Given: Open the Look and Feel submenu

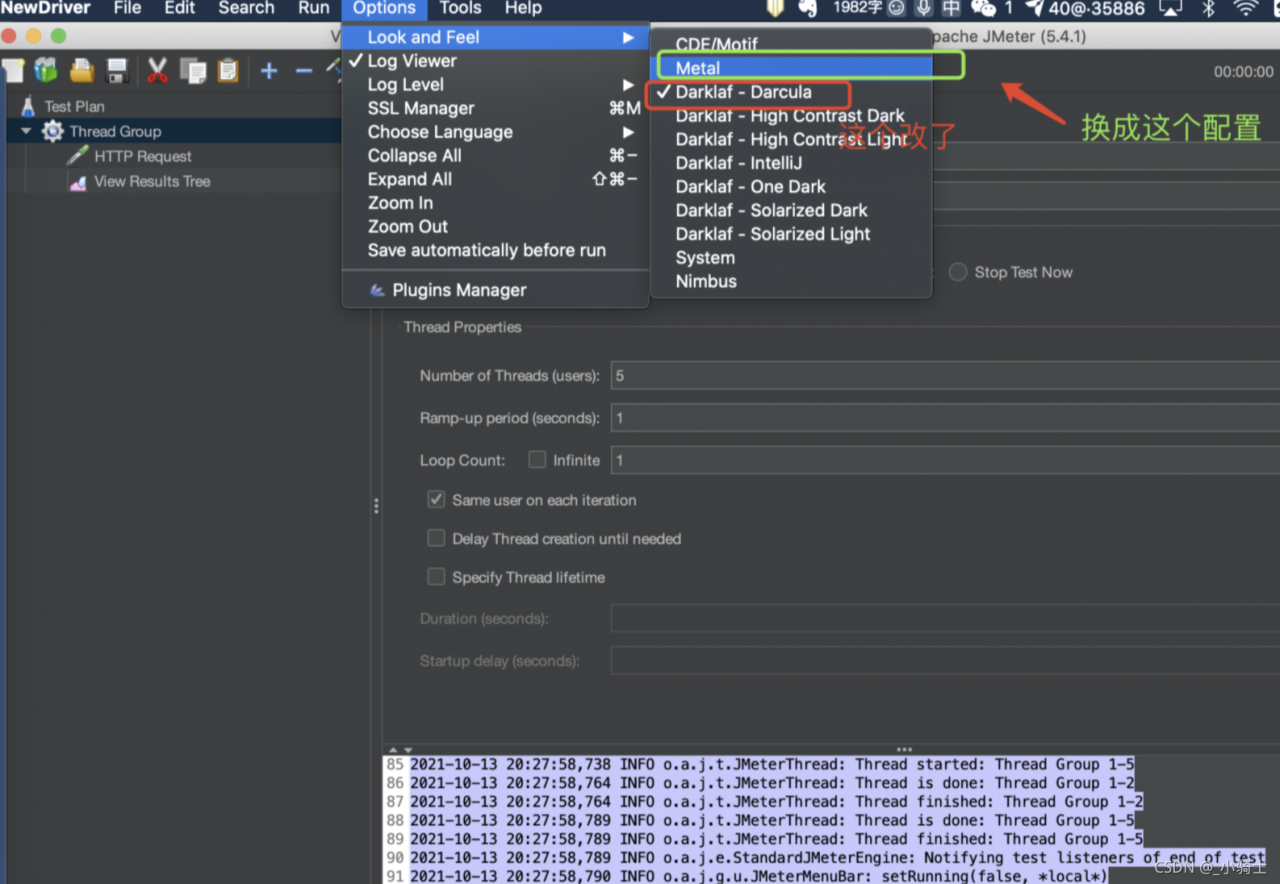Looking at the screenshot, I should (496, 37).
